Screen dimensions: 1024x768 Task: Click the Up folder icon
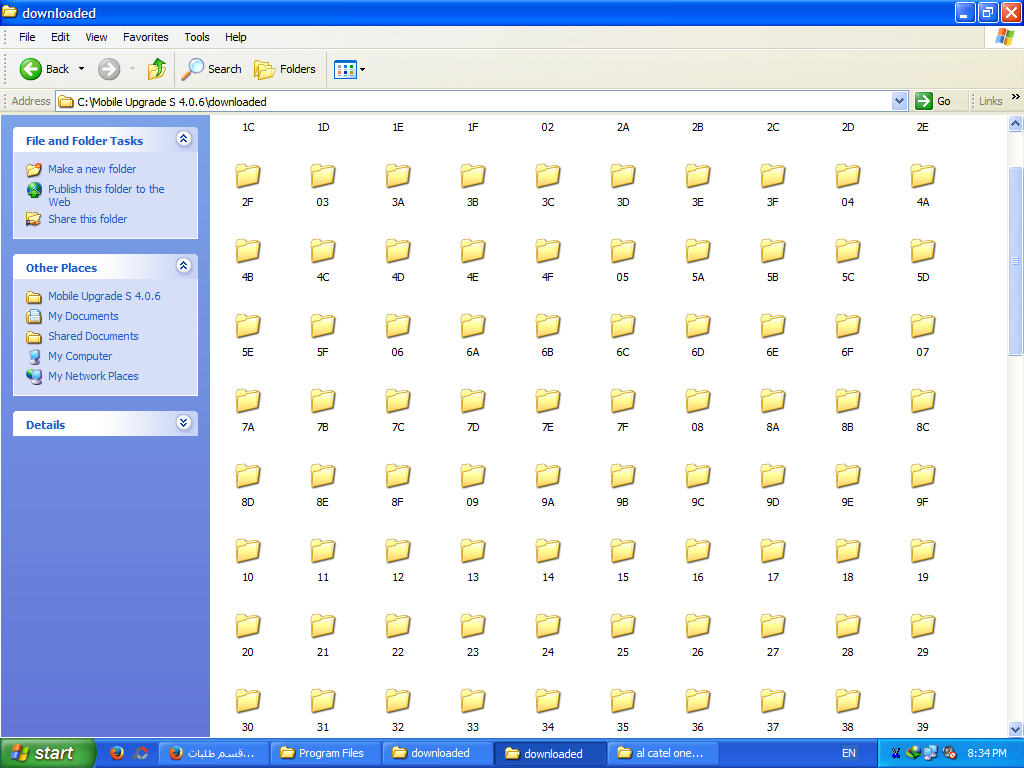coord(157,69)
